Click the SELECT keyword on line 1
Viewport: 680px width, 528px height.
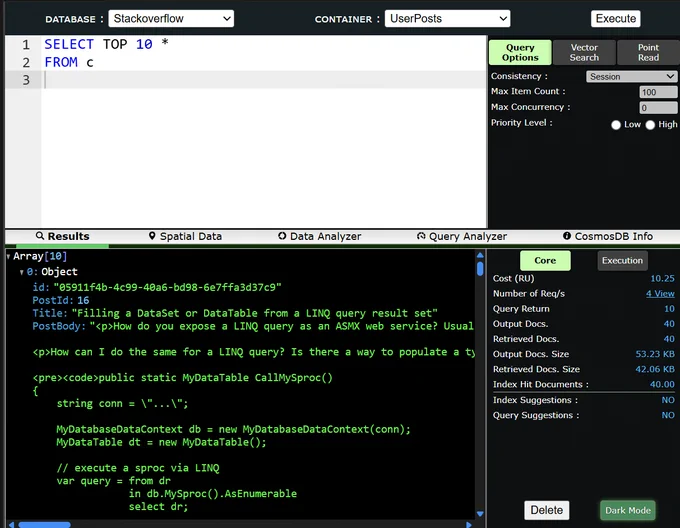69,44
